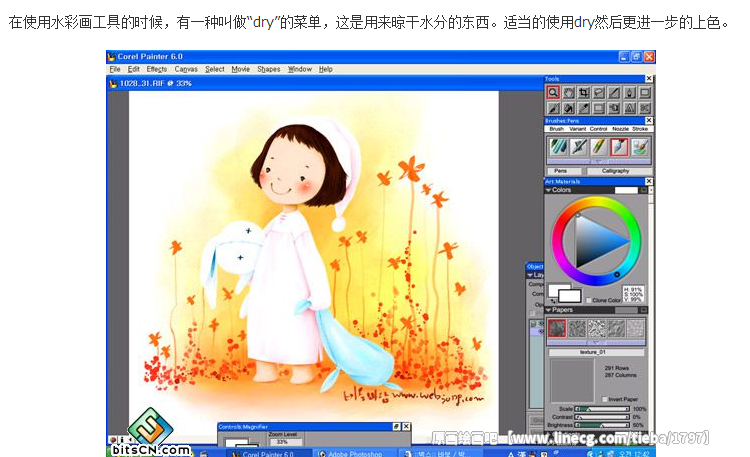Open the texture_01 paper dropdown
This screenshot has width=750, height=457.
click(596, 352)
